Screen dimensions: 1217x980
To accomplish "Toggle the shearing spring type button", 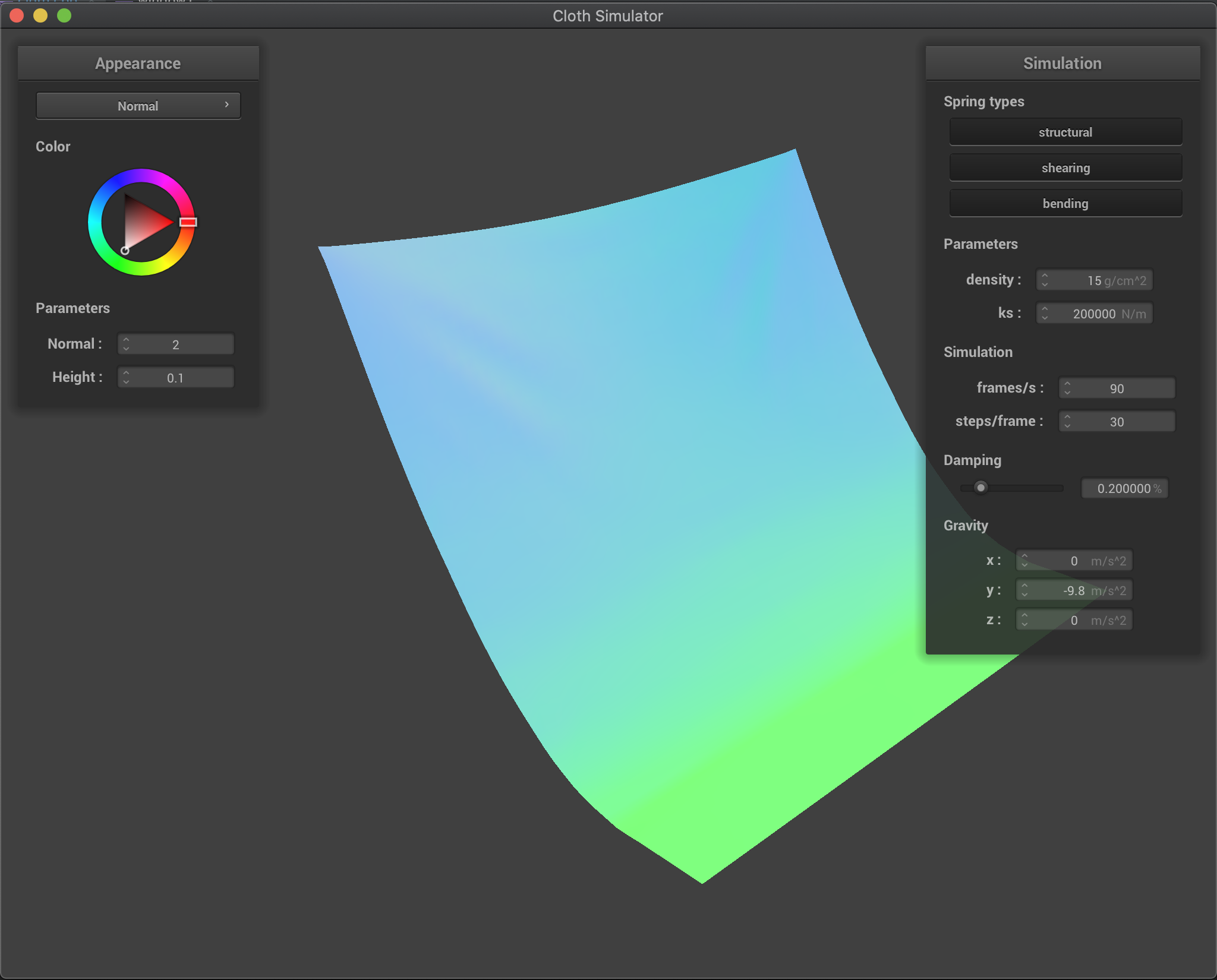I will coord(1065,167).
